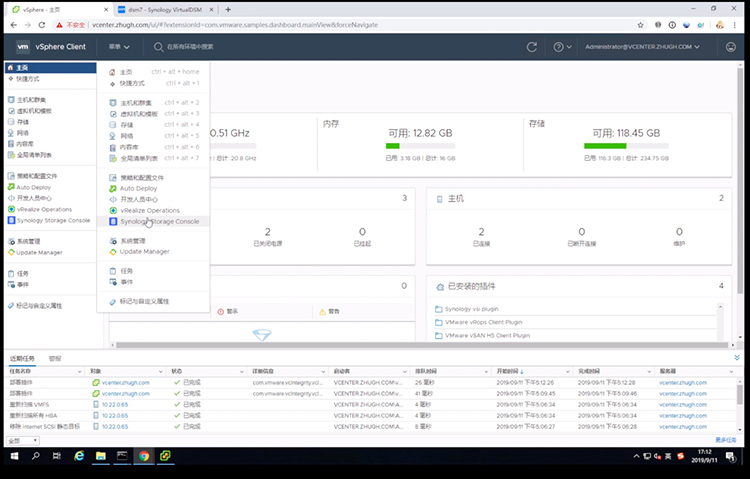Viewport: 750px width, 479px height.
Task: Click the 更多任务 link
Action: point(726,440)
